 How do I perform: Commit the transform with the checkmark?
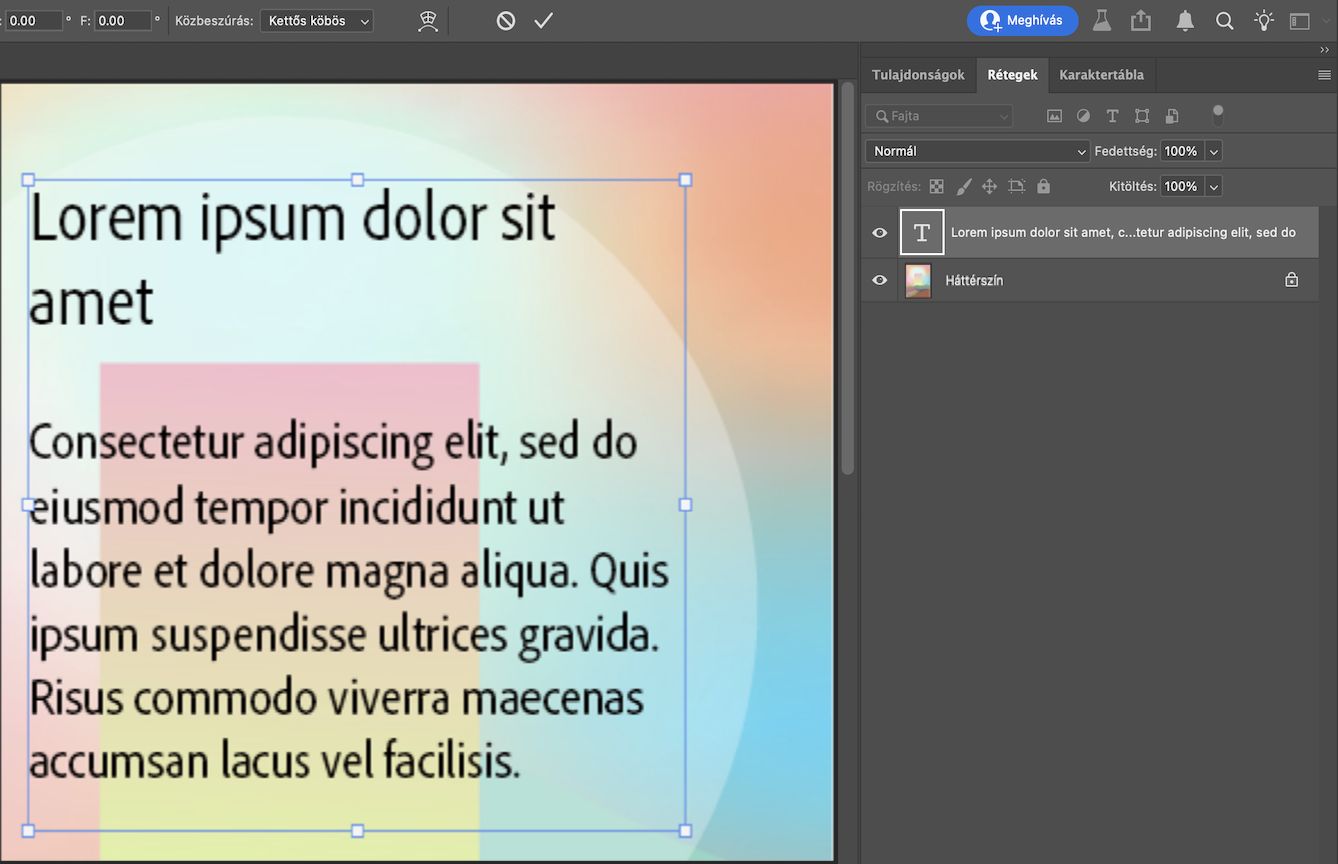(x=543, y=19)
